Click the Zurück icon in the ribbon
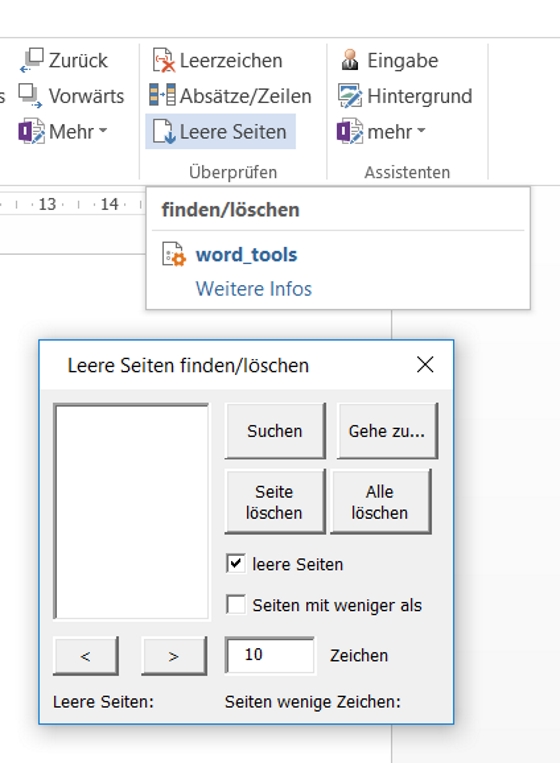This screenshot has width=560, height=763. click(x=32, y=60)
